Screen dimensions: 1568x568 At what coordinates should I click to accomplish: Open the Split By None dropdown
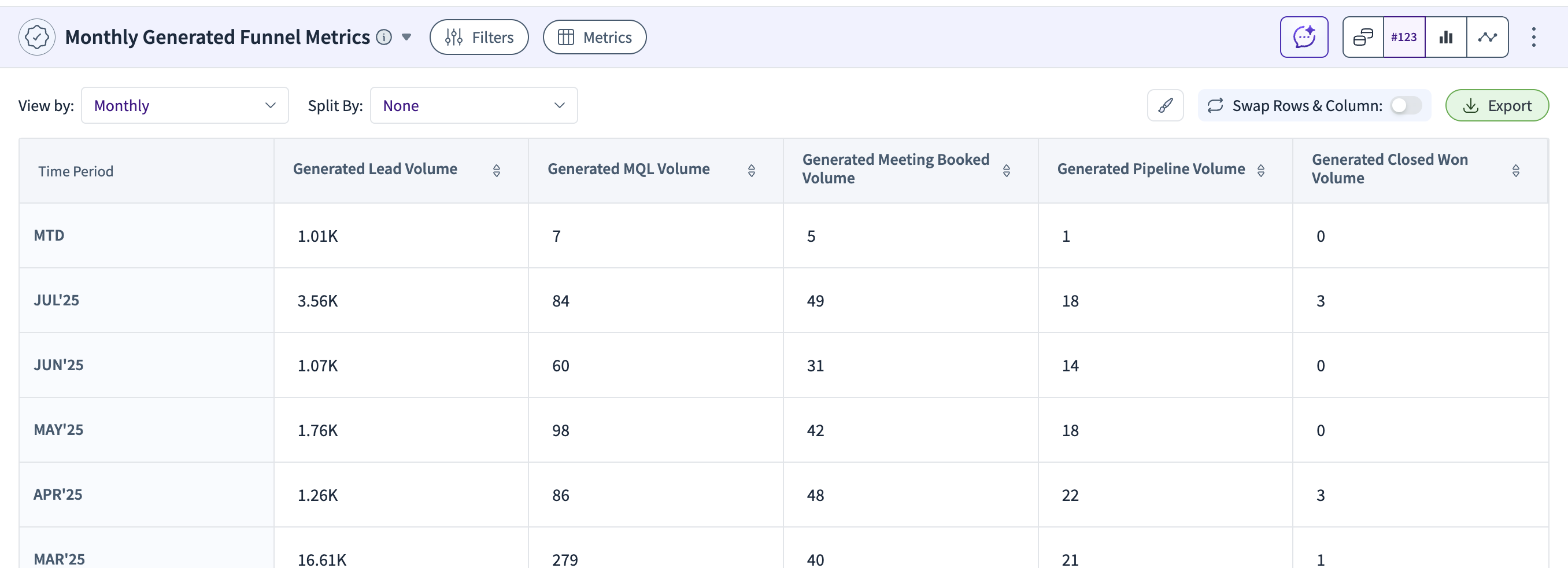(x=474, y=105)
